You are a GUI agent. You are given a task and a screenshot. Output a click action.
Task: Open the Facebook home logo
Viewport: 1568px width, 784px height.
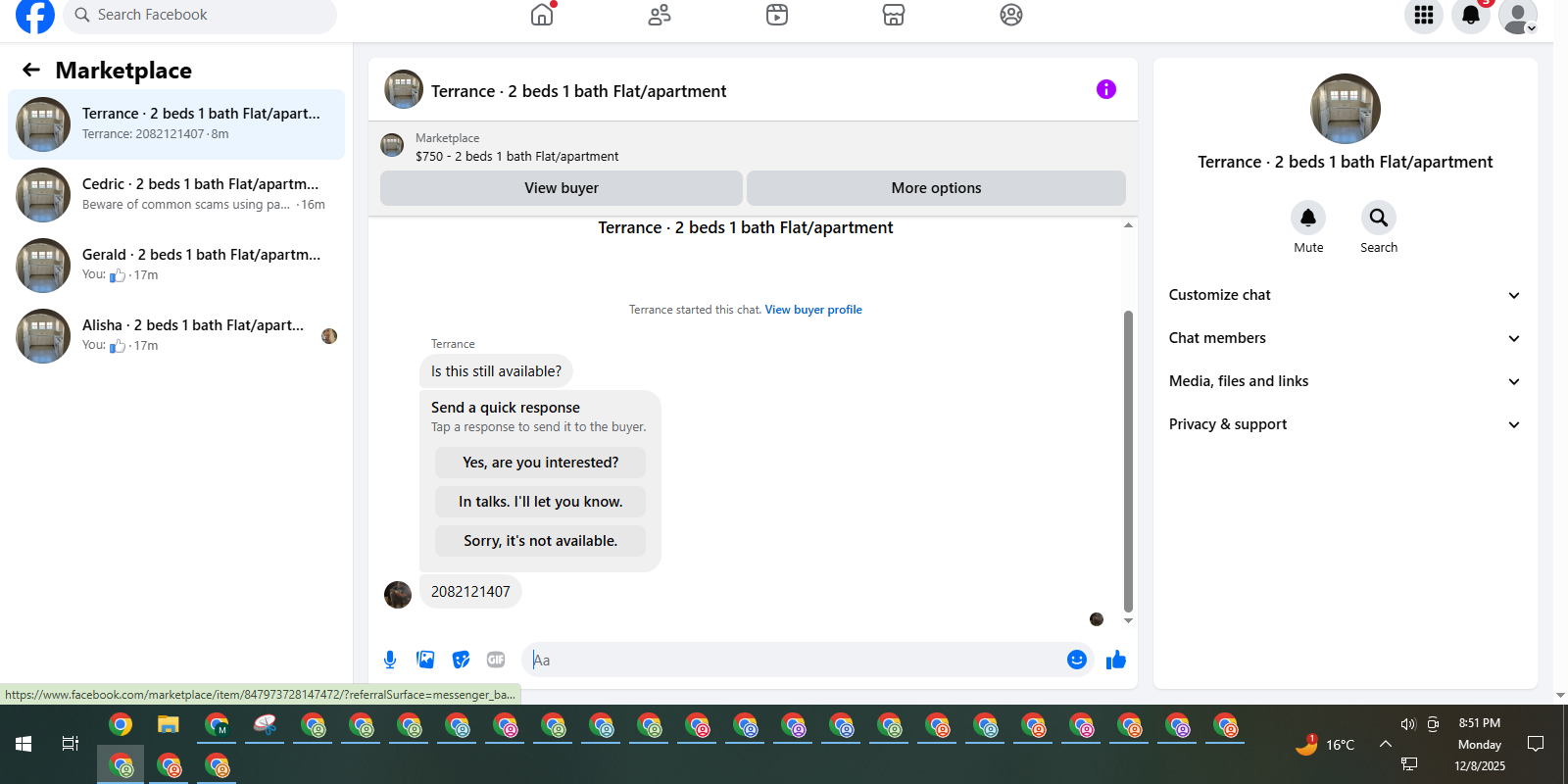click(35, 16)
